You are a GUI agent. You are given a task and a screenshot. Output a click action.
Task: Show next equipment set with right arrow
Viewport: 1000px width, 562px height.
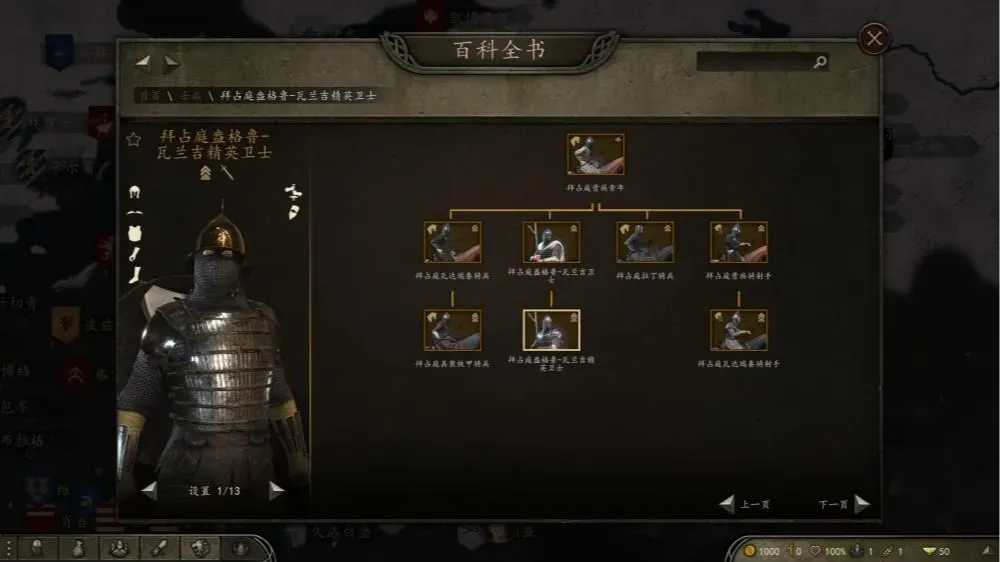[276, 491]
